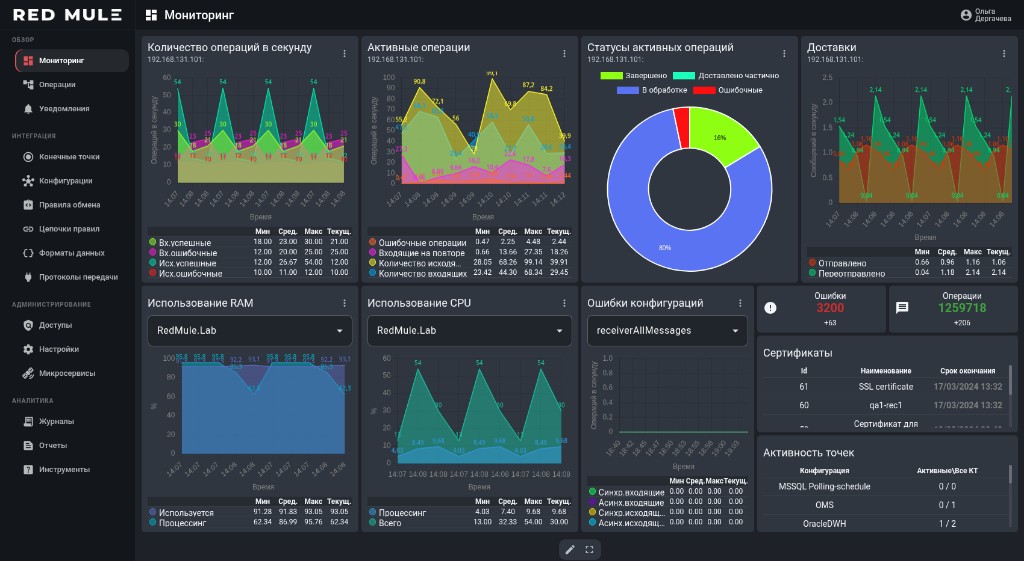Toggle В обработке legend entry
The width and height of the screenshot is (1024, 561).
click(x=652, y=90)
